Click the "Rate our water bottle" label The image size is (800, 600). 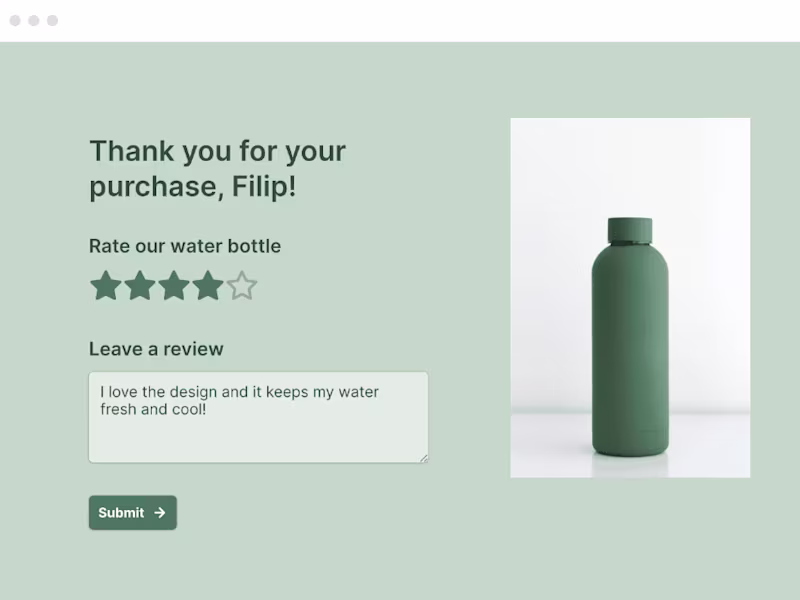(185, 246)
